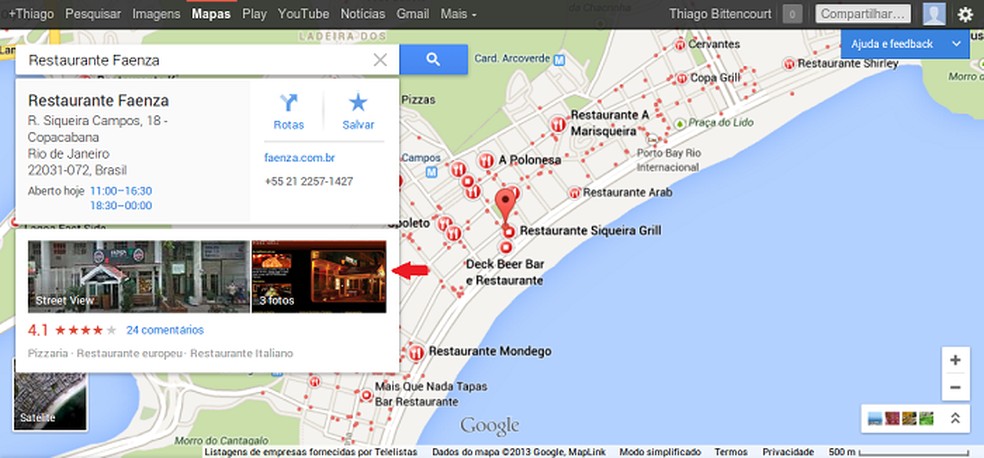Click the phone number +55 21 2257-1427
This screenshot has height=458, width=984.
pyautogui.click(x=309, y=182)
